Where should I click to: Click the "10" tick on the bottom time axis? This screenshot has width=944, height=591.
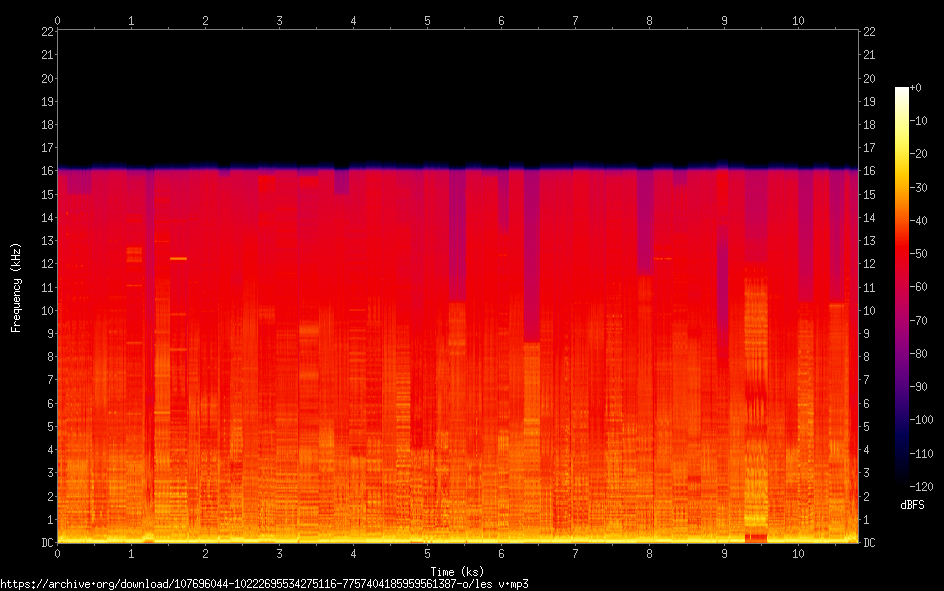[798, 554]
